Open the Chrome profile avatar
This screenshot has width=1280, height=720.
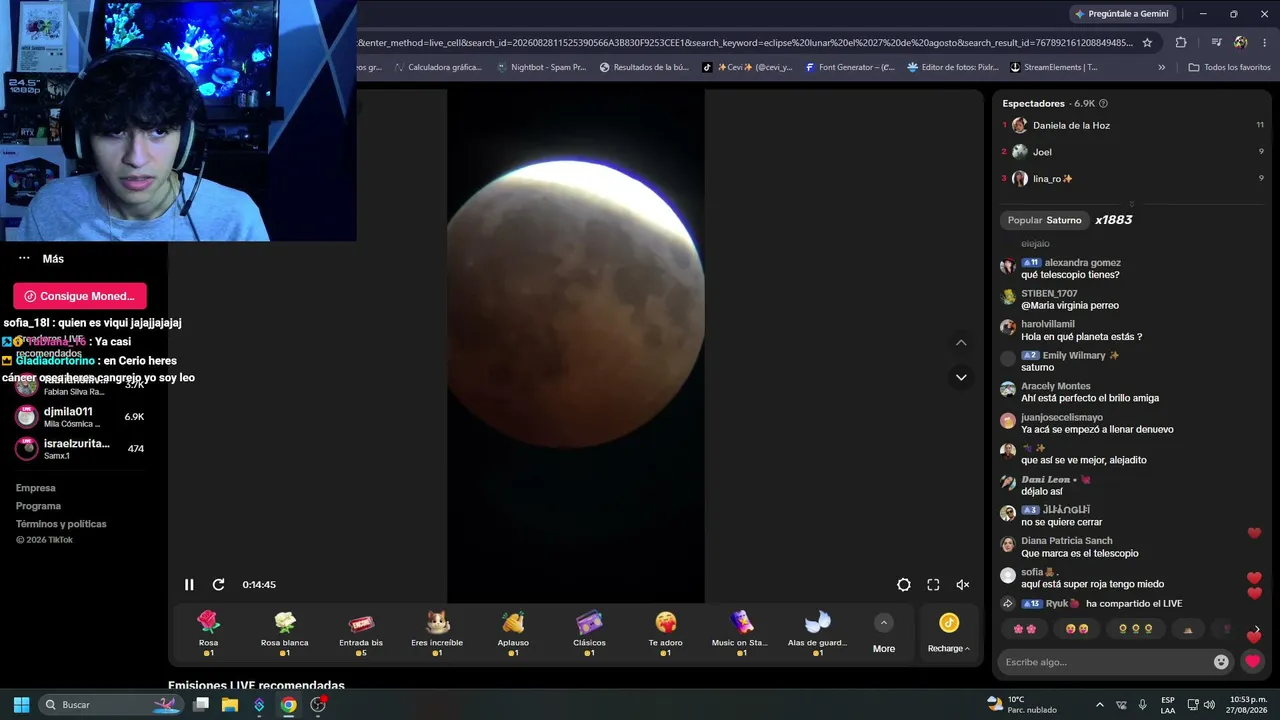pos(1241,43)
